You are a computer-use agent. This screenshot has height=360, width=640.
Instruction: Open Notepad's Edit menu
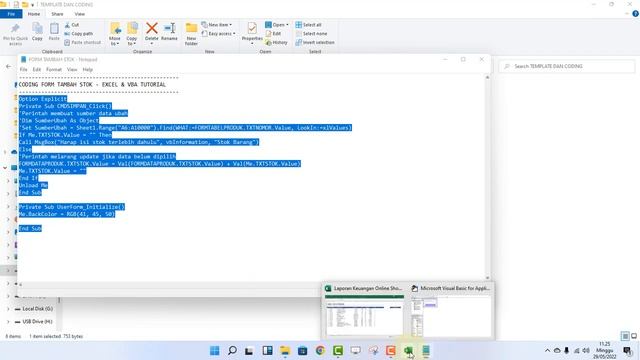tap(37, 70)
